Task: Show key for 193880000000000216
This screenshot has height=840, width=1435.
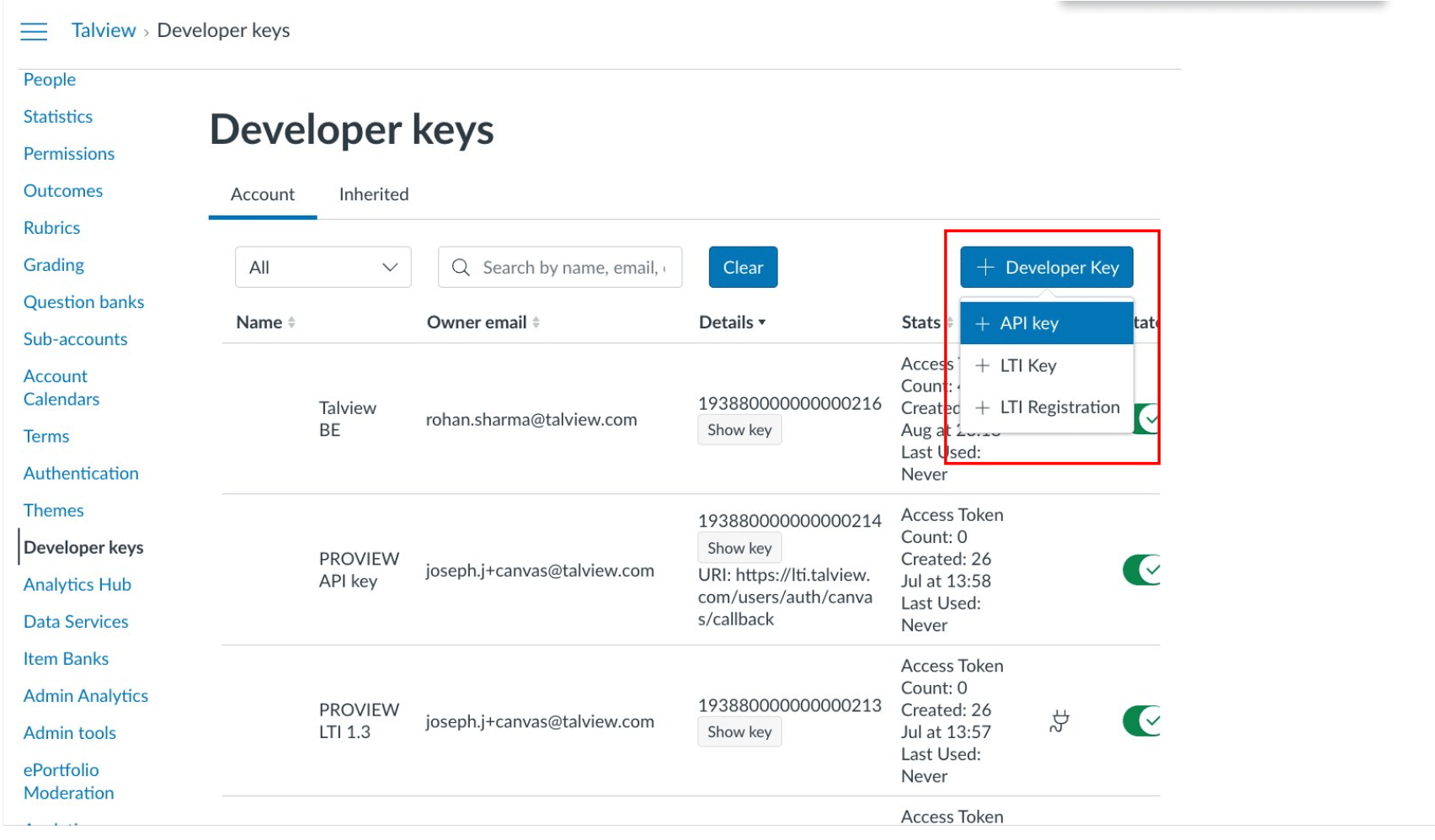Action: (739, 430)
